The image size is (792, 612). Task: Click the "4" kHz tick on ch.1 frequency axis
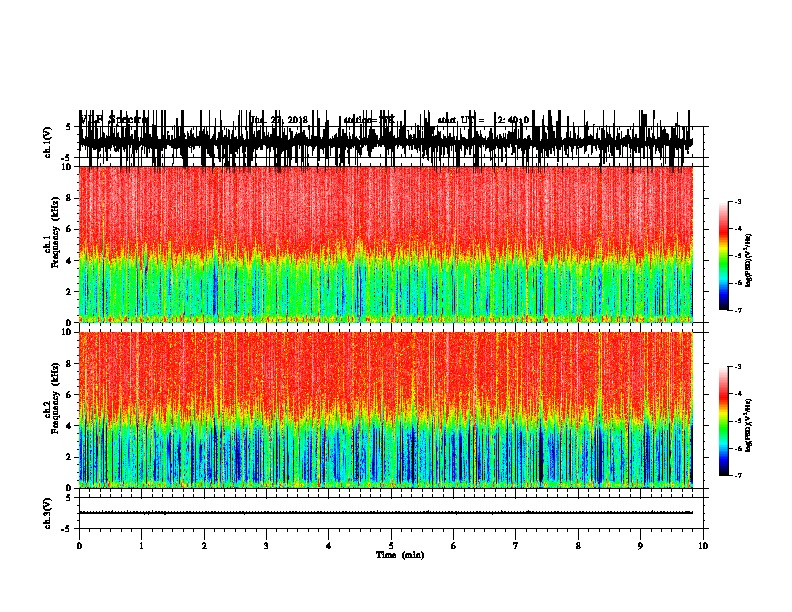[x=69, y=261]
